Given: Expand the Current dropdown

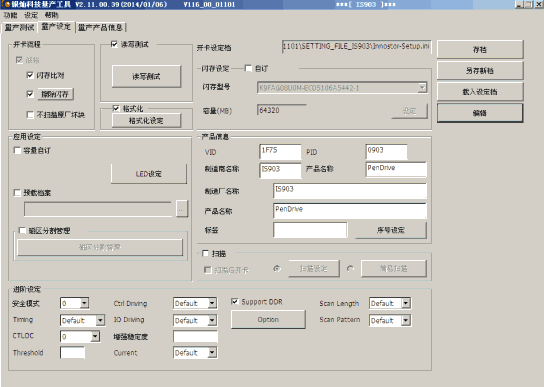Looking at the screenshot, I should click(x=212, y=353).
